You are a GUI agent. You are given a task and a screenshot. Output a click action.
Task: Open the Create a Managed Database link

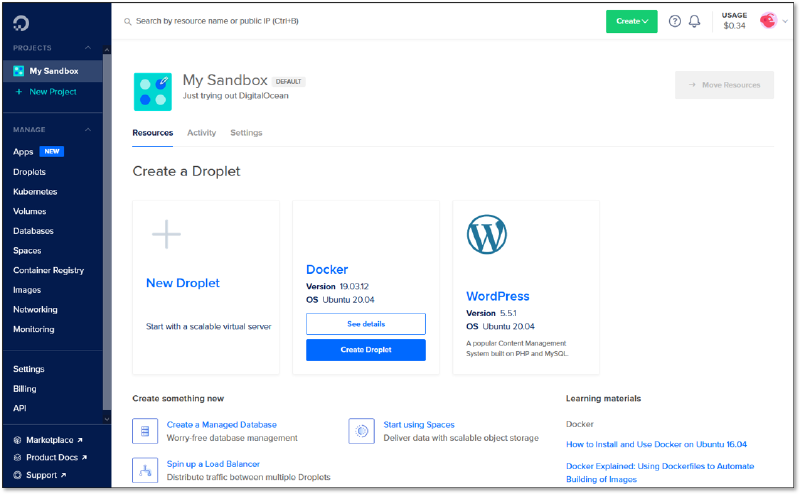221,425
